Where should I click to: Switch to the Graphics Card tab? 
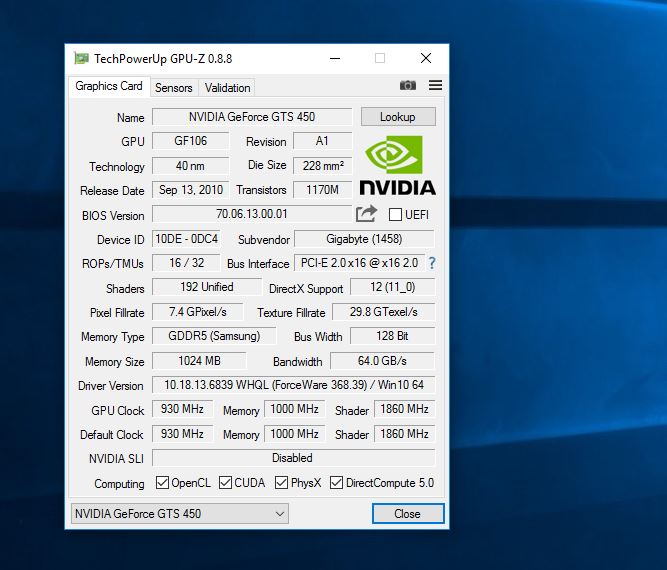(x=109, y=86)
